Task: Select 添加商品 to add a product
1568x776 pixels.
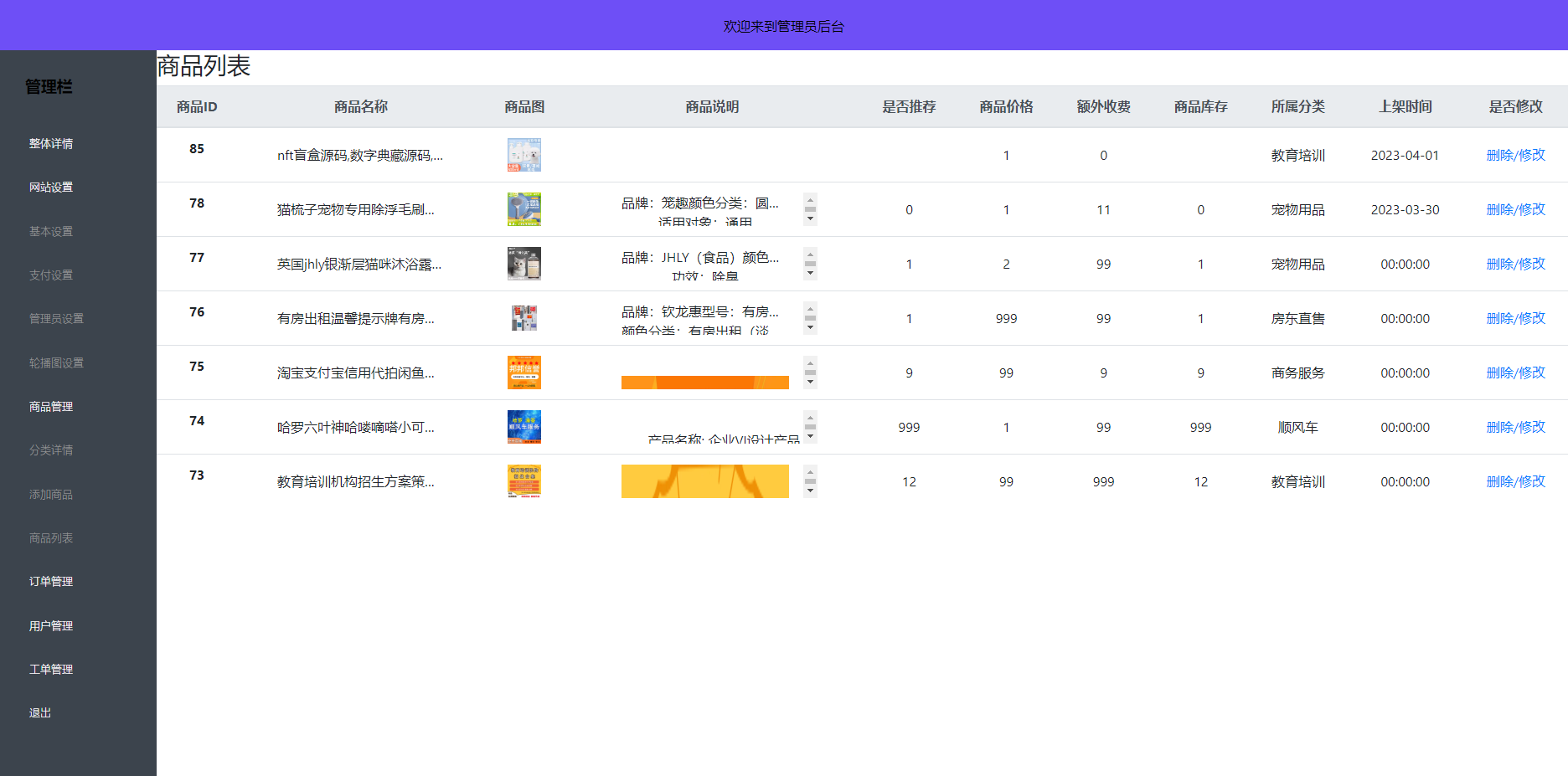Action: (x=49, y=494)
